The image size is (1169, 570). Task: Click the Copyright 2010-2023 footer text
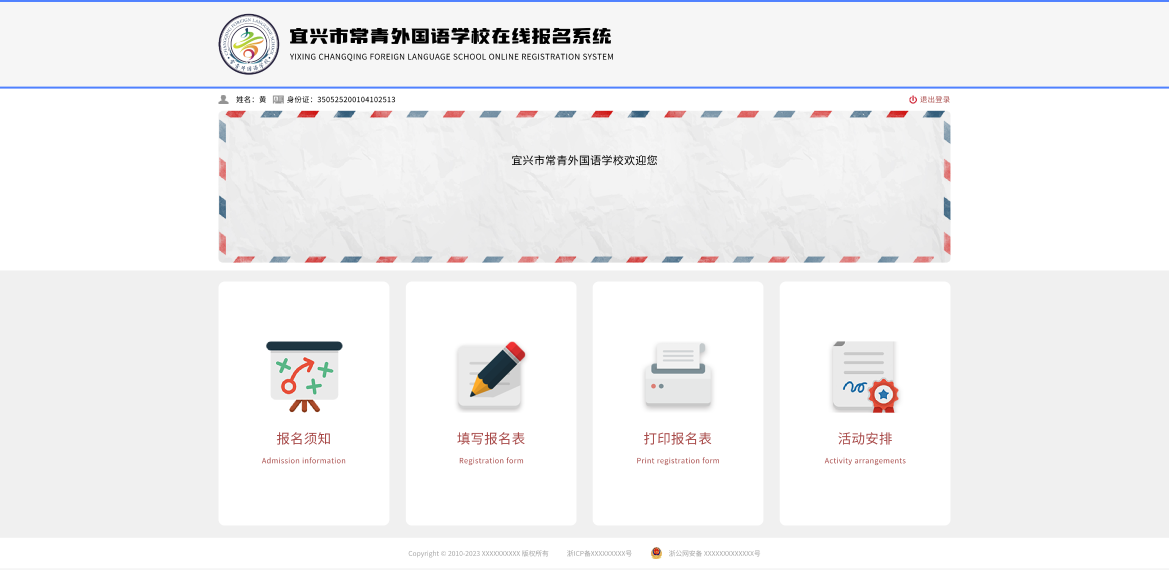[478, 554]
